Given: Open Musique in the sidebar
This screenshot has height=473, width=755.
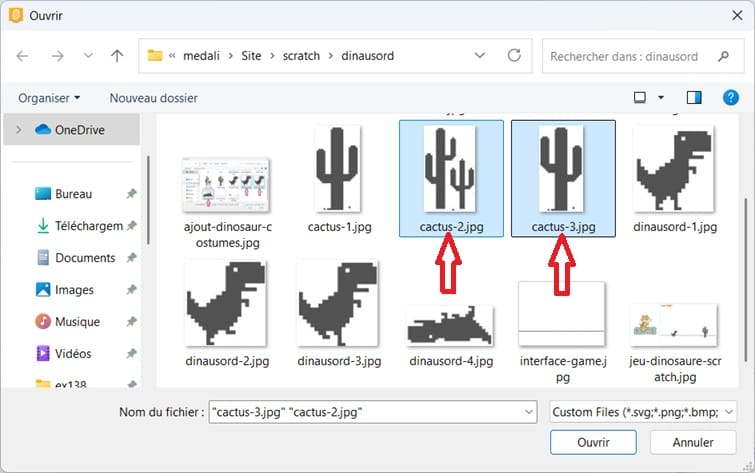Looking at the screenshot, I should pos(67,322).
